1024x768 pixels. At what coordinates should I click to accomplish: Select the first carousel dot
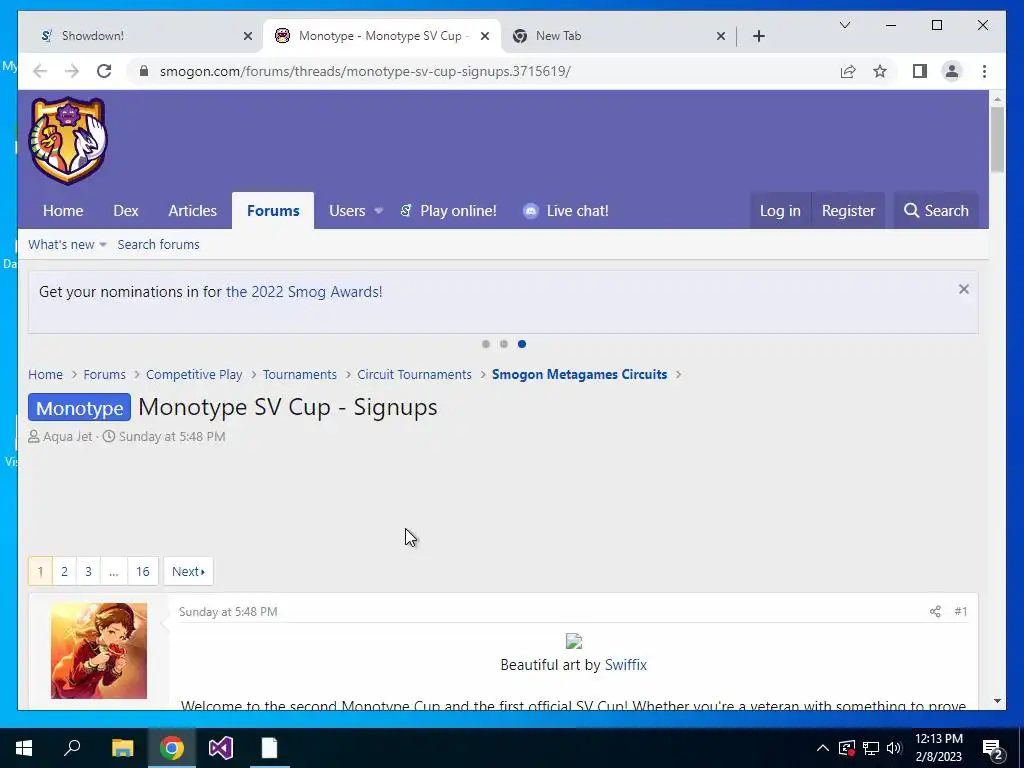pyautogui.click(x=485, y=344)
